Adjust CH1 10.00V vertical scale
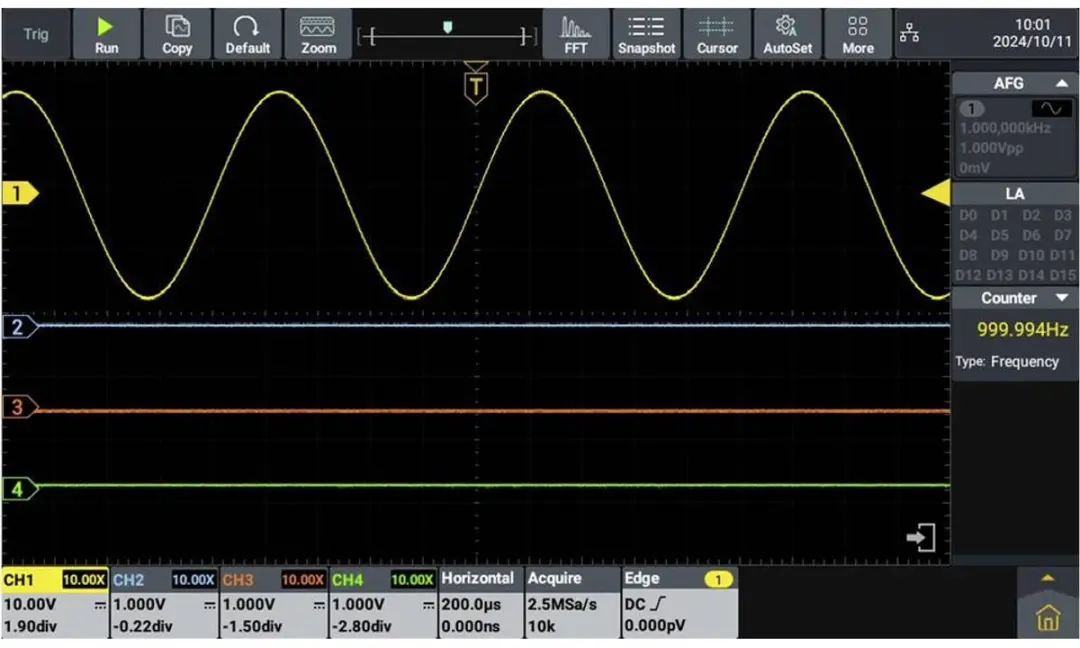The width and height of the screenshot is (1080, 648). (x=30, y=605)
